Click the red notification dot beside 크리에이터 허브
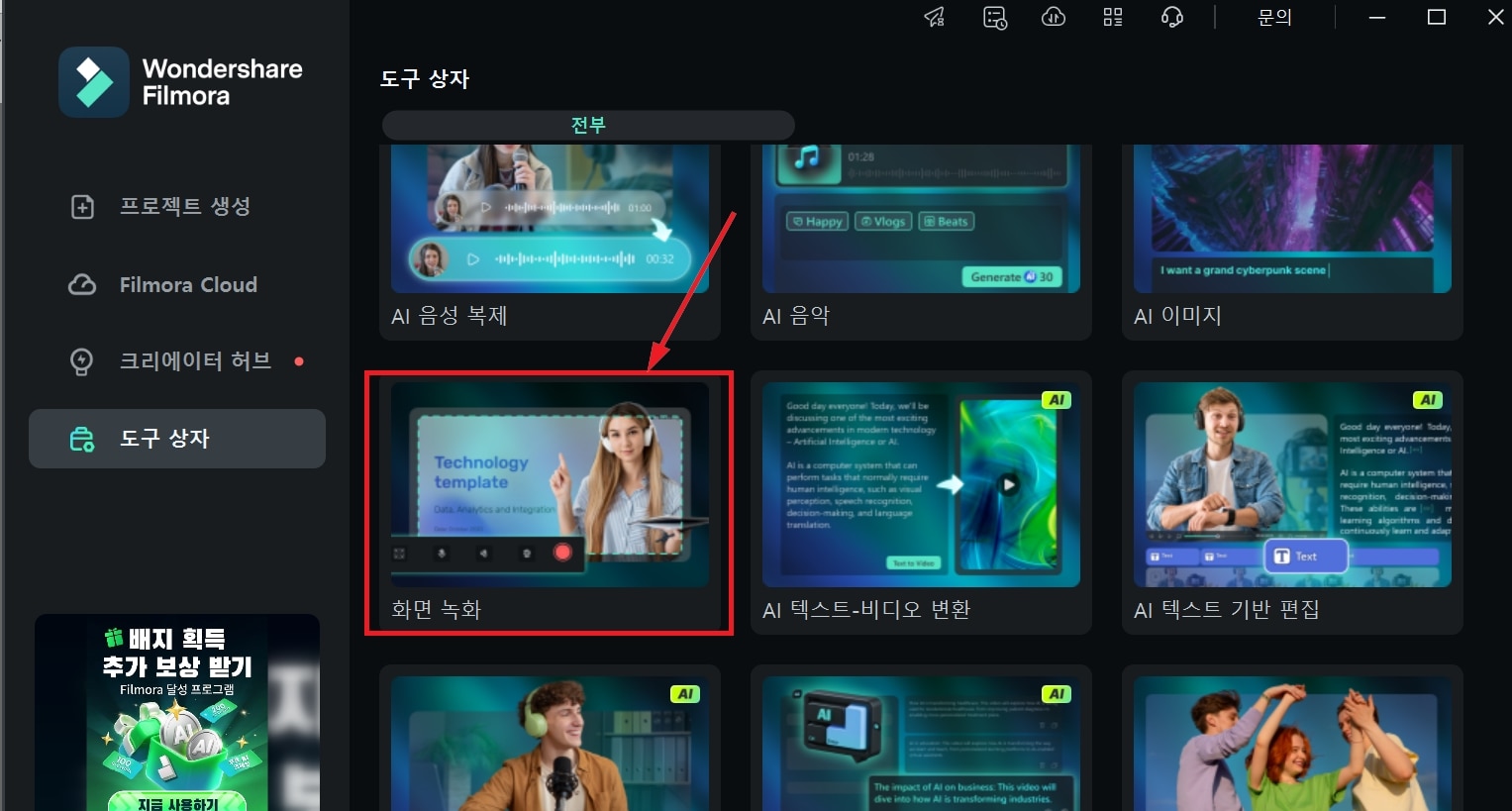The image size is (1512, 811). (x=299, y=361)
